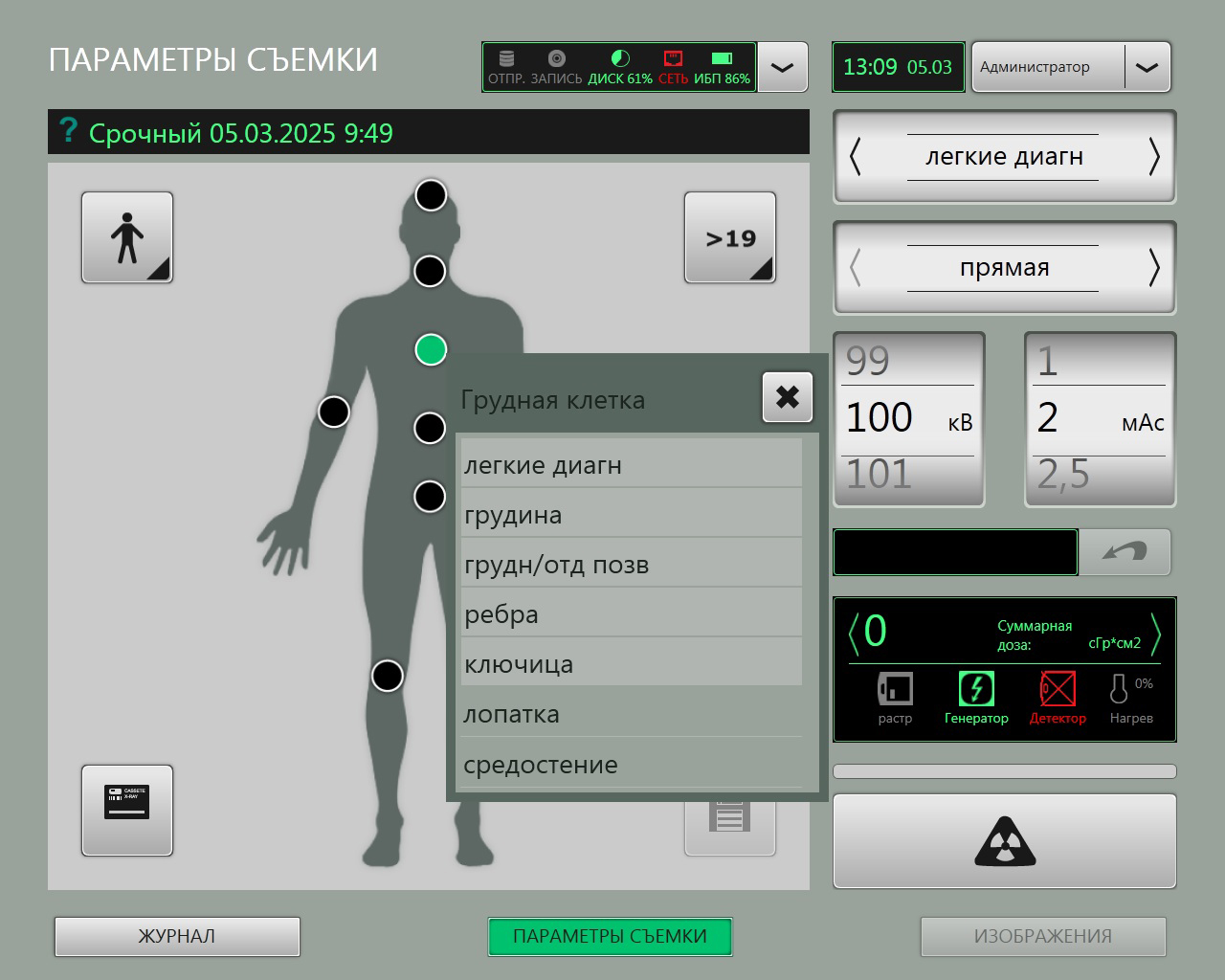Select the green chest point on body

coord(431,349)
